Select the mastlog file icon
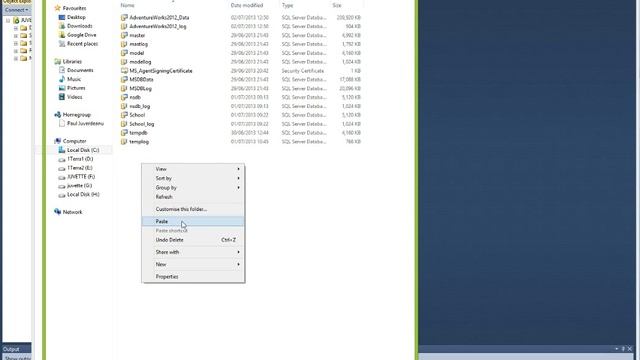 [x=124, y=44]
